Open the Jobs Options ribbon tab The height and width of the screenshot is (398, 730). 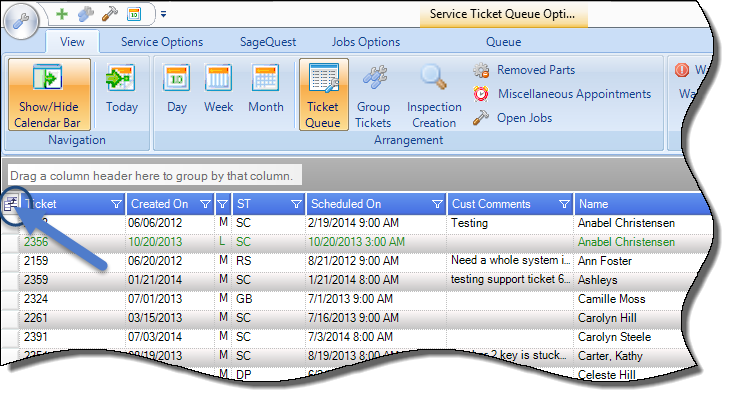coord(366,42)
